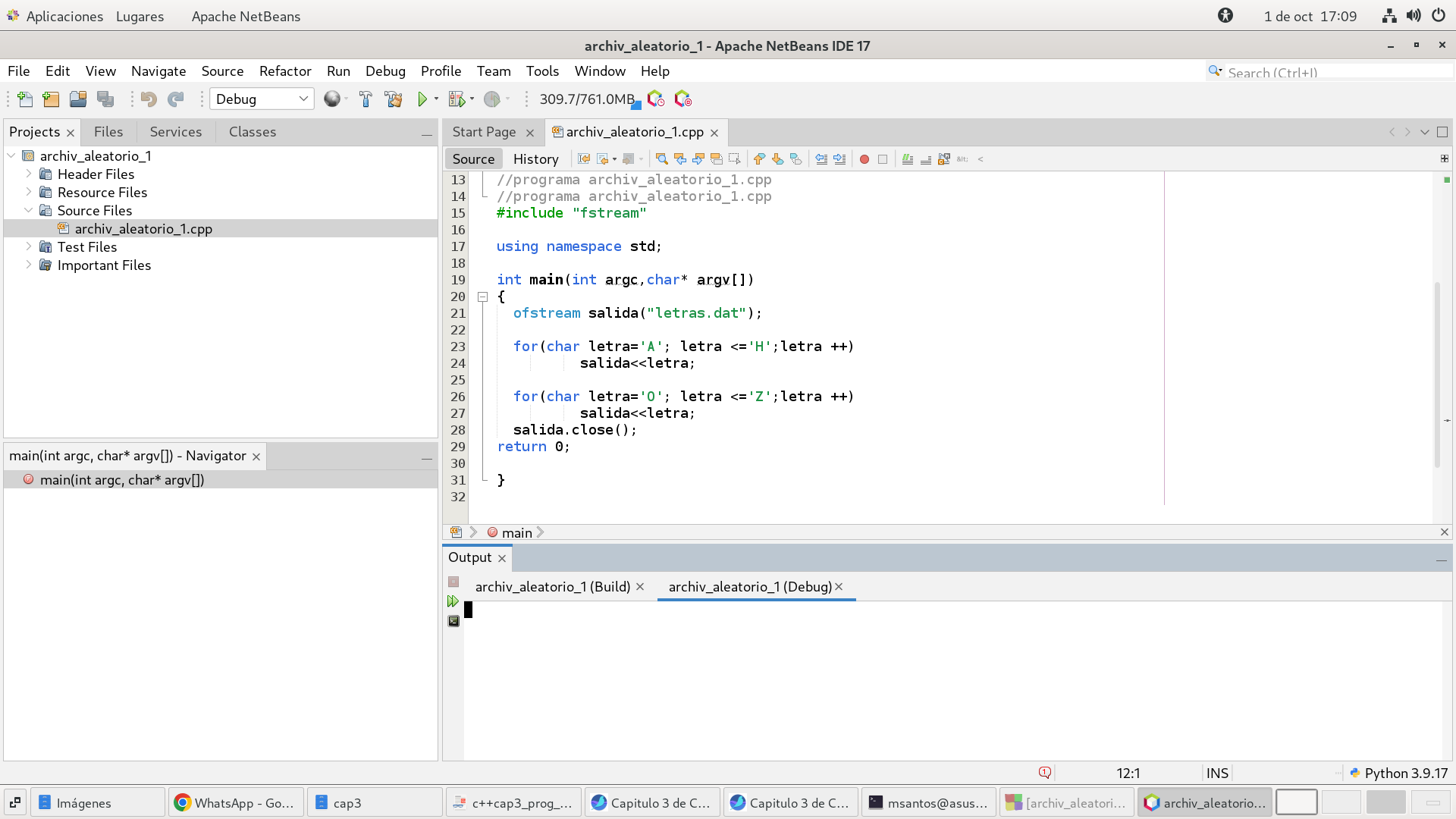Open the Refactor menu
Image resolution: width=1456 pixels, height=819 pixels.
285,71
